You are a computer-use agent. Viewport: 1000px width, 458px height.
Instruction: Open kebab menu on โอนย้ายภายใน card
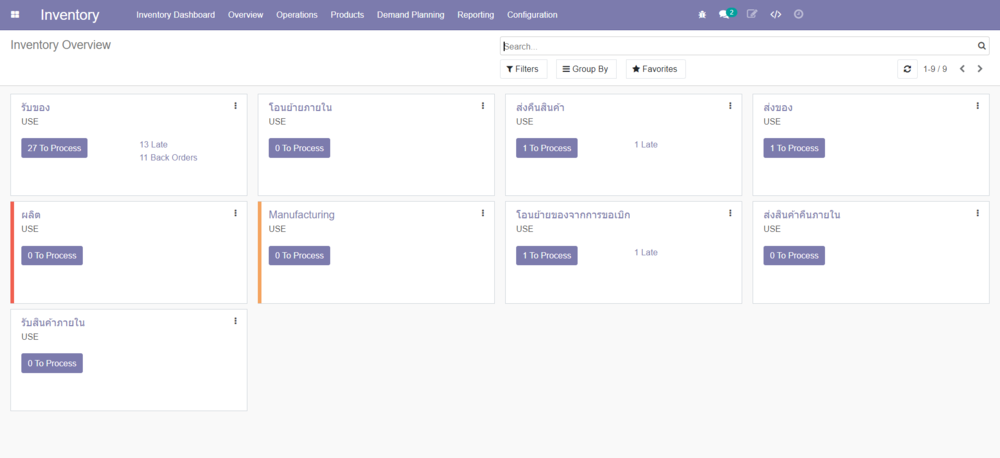click(483, 106)
